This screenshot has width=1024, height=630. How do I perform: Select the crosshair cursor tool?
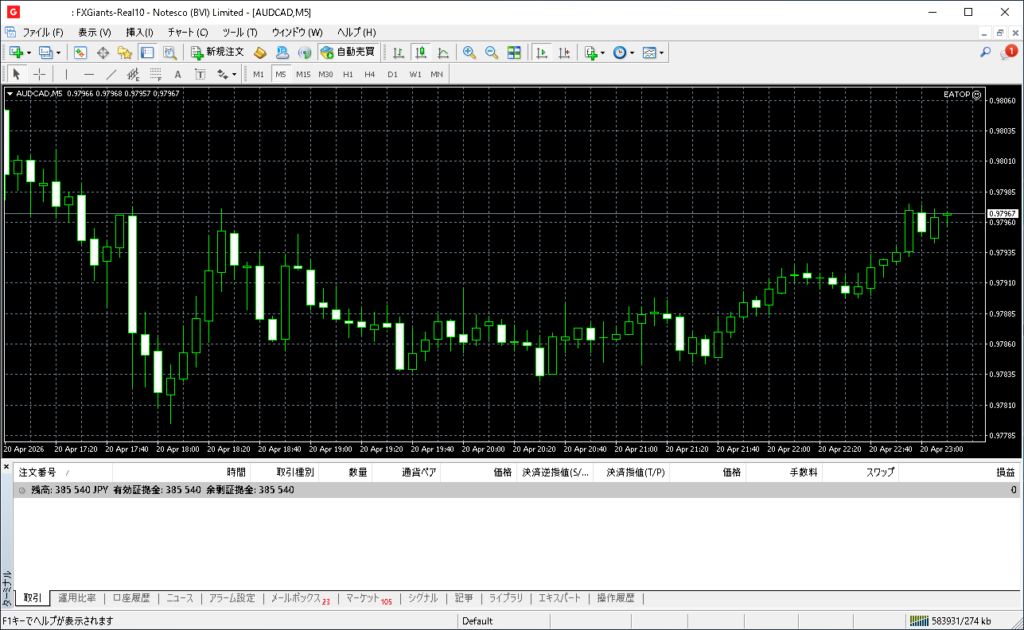coord(39,74)
